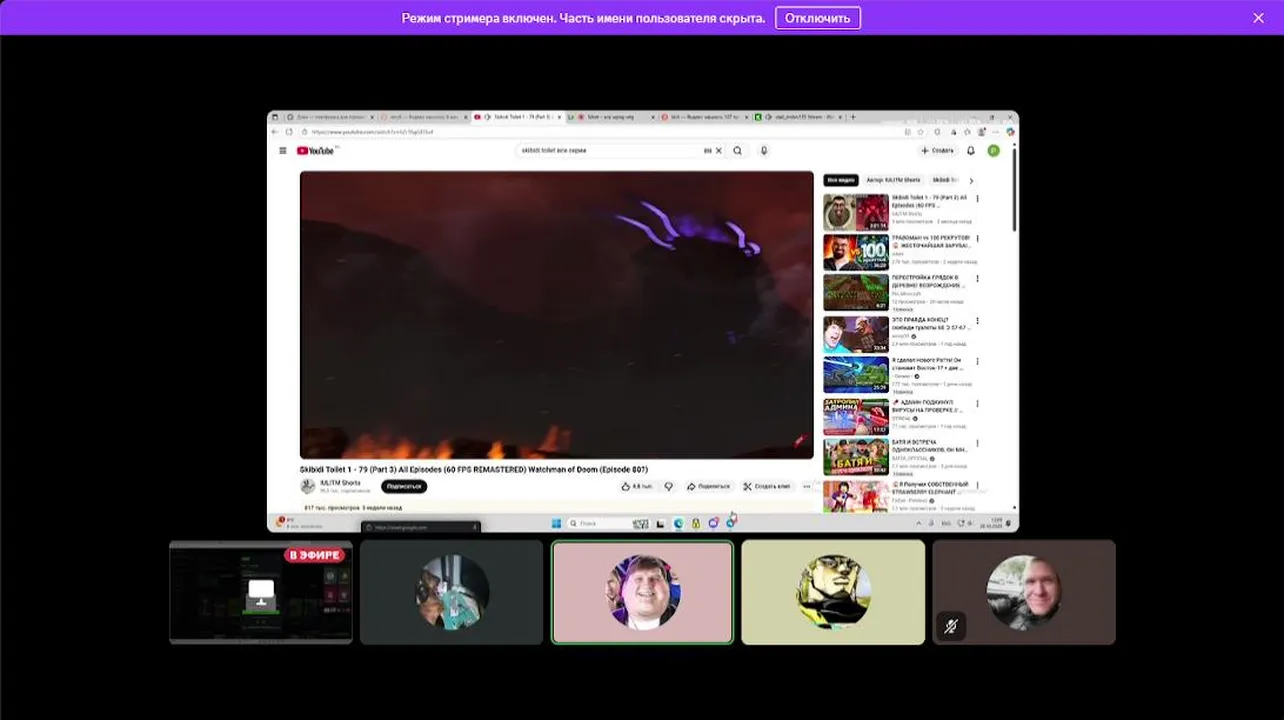The height and width of the screenshot is (720, 1284).
Task: Close the Skibidi Toilet browser tab
Action: point(559,117)
